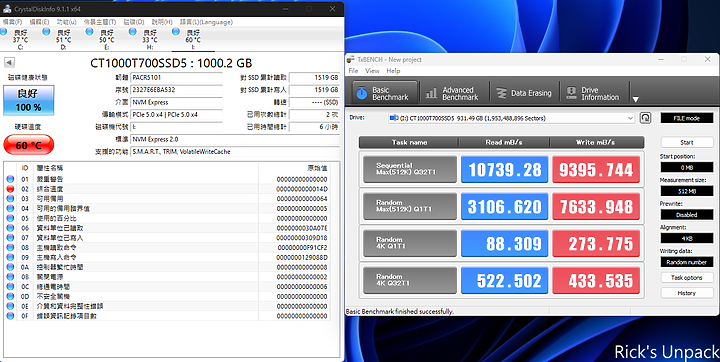Open the (H) help menu in CrystalDiskInfo
This screenshot has width=720, height=362.
[x=162, y=22]
